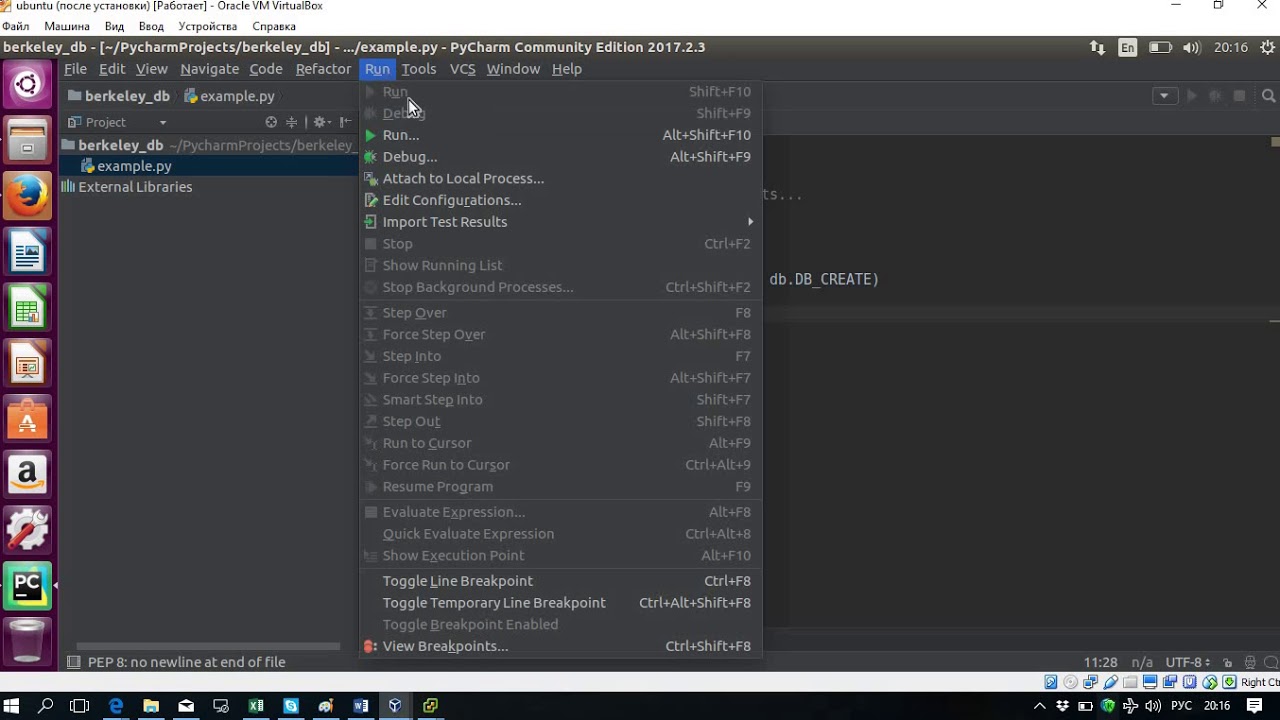The image size is (1280, 720).
Task: Choose Edit Configurations... from Run menu
Action: point(561,200)
